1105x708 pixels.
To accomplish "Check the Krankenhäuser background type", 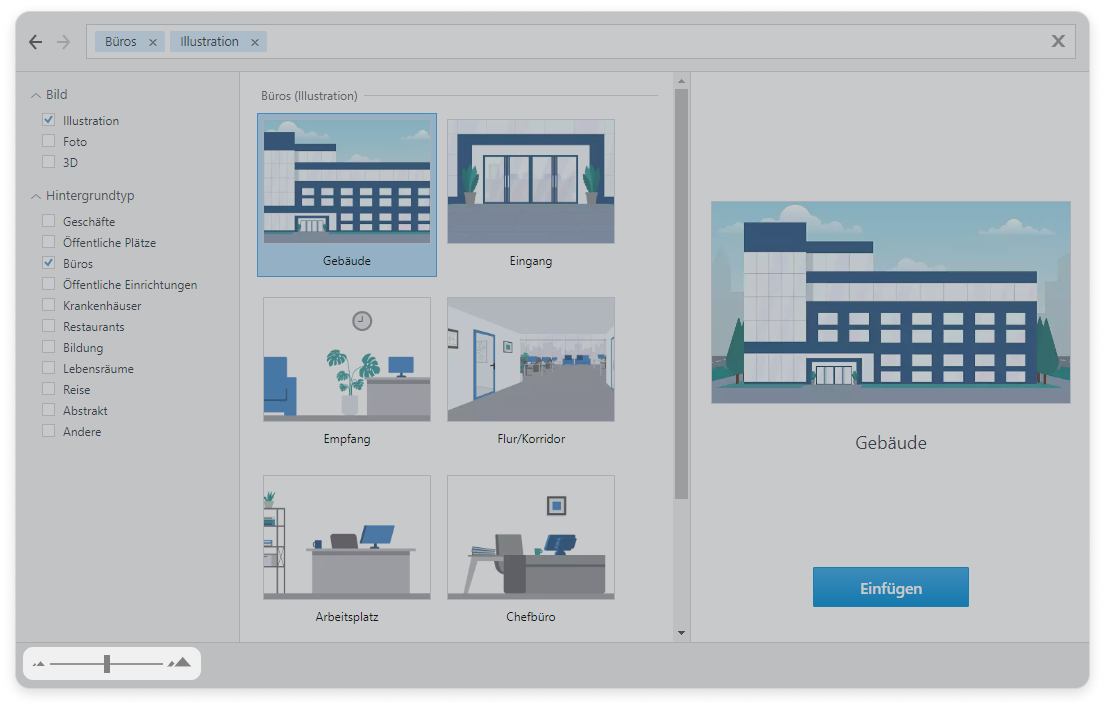I will coord(49,305).
